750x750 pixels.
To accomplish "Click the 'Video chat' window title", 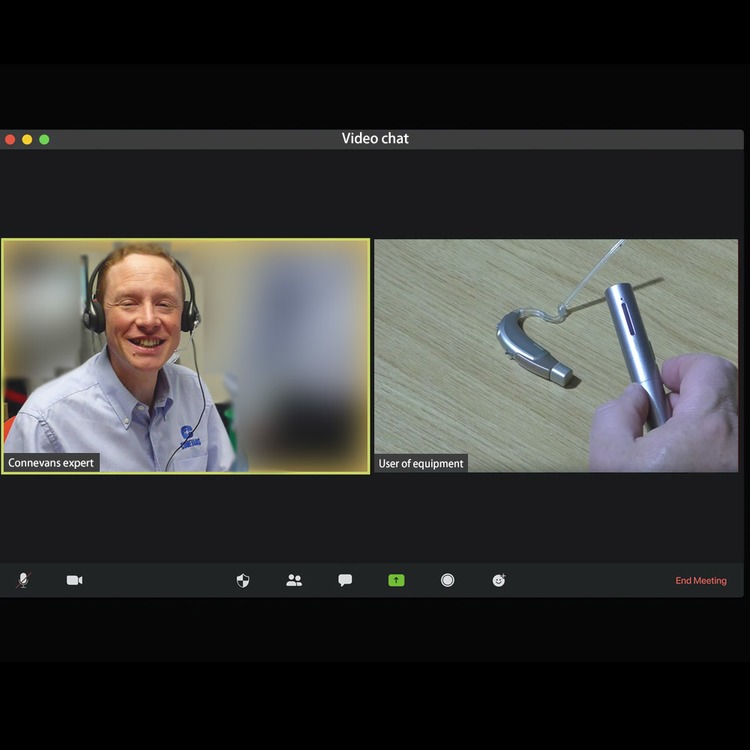I will (375, 139).
